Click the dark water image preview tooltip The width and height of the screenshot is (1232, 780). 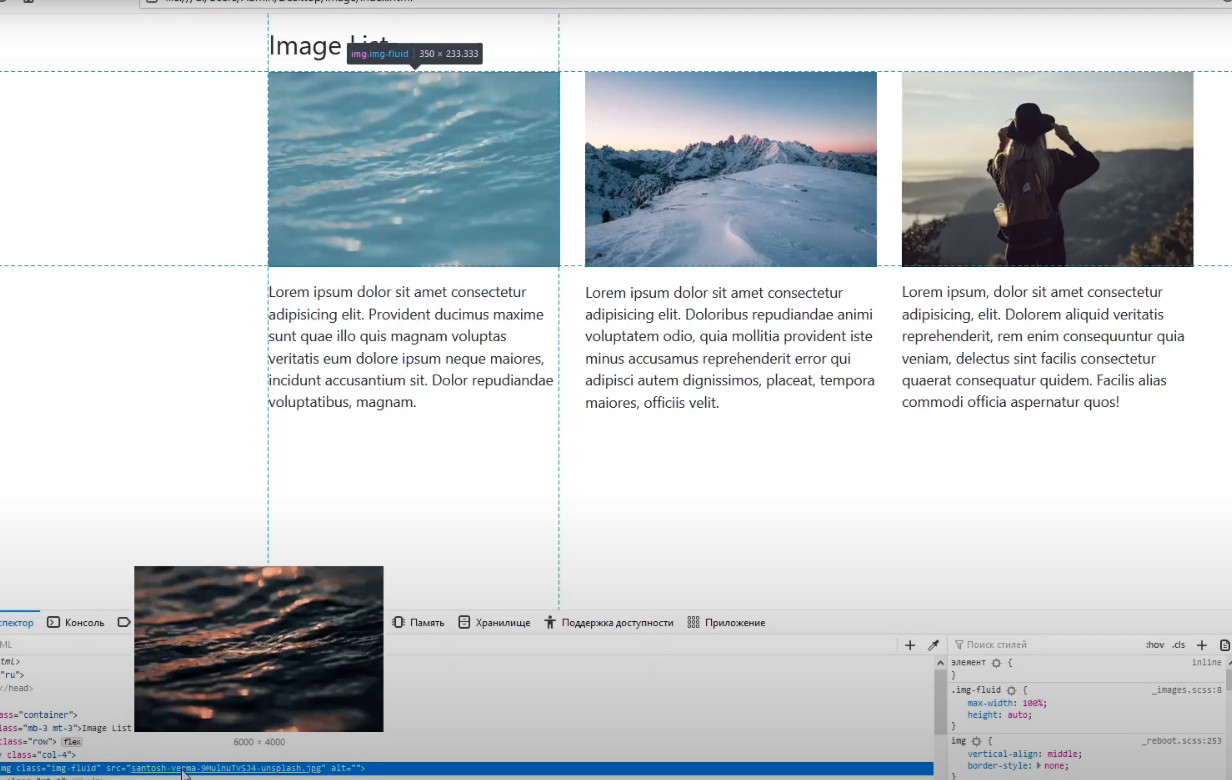[x=259, y=649]
